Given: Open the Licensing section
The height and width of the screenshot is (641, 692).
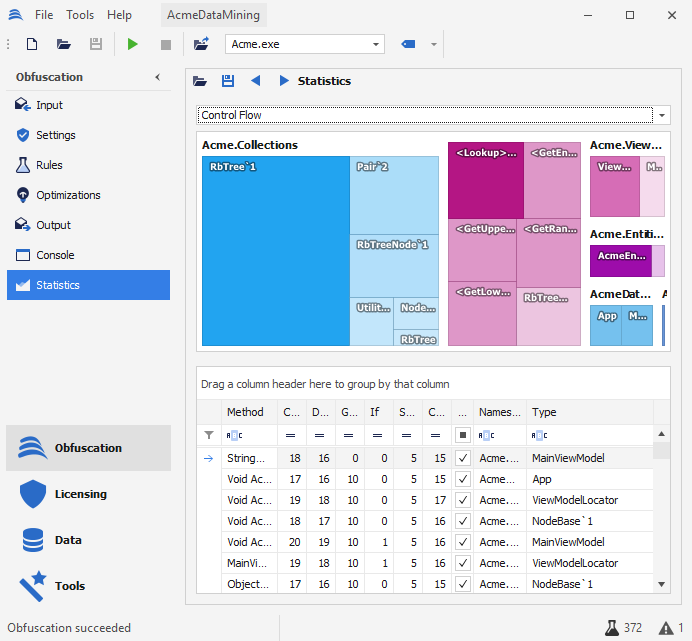Looking at the screenshot, I should point(80,494).
